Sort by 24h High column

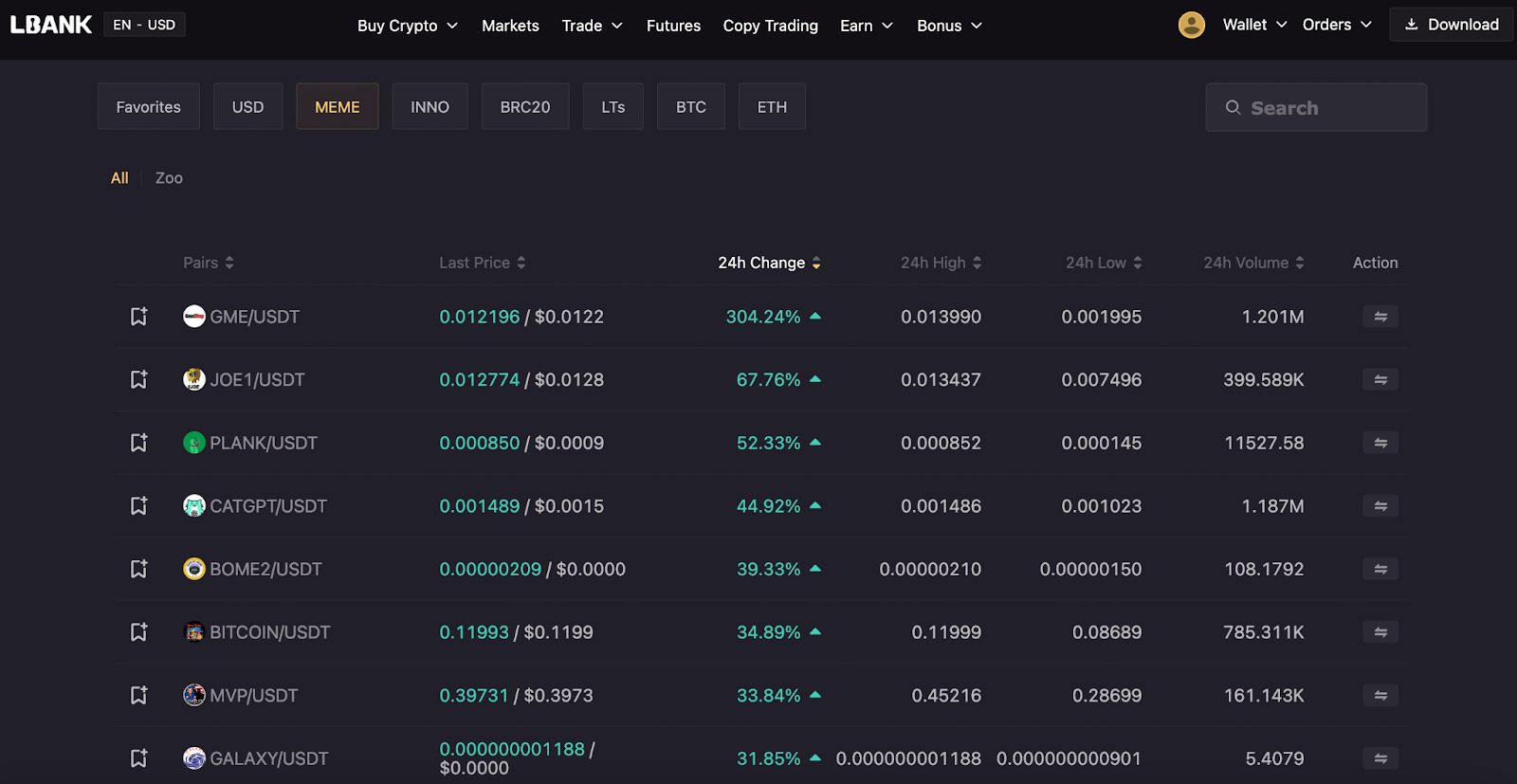coord(941,263)
